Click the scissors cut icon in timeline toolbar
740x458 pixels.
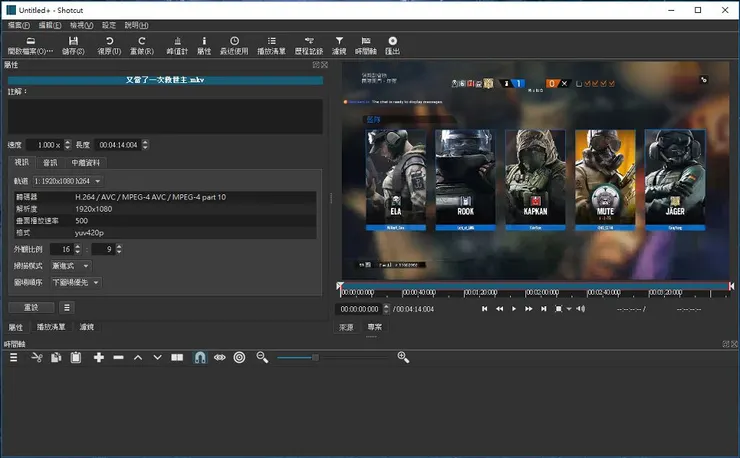[x=36, y=357]
